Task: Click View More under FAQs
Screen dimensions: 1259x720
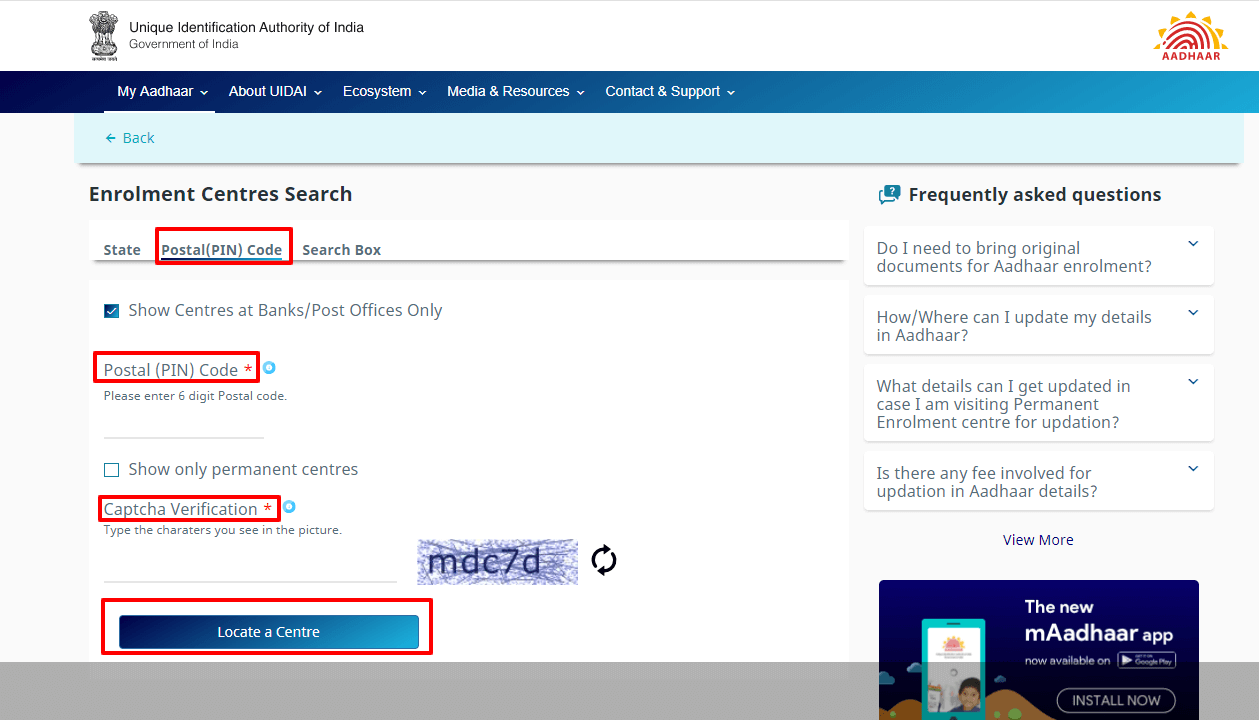Action: click(x=1038, y=540)
